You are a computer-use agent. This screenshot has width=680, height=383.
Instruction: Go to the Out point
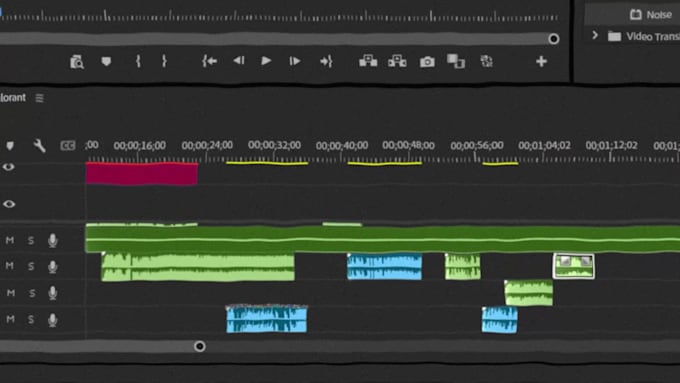(326, 61)
